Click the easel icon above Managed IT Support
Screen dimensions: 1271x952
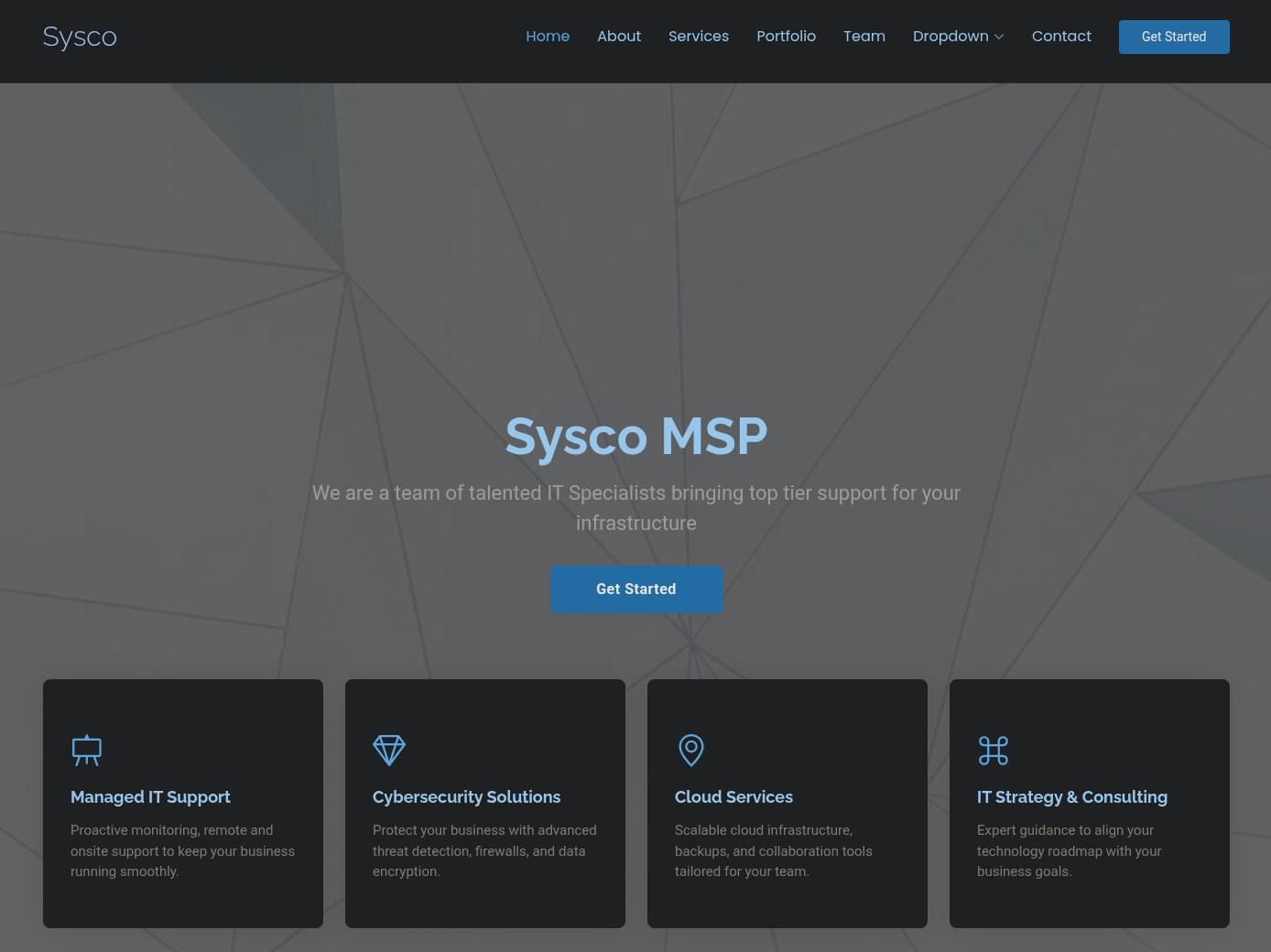pos(87,751)
